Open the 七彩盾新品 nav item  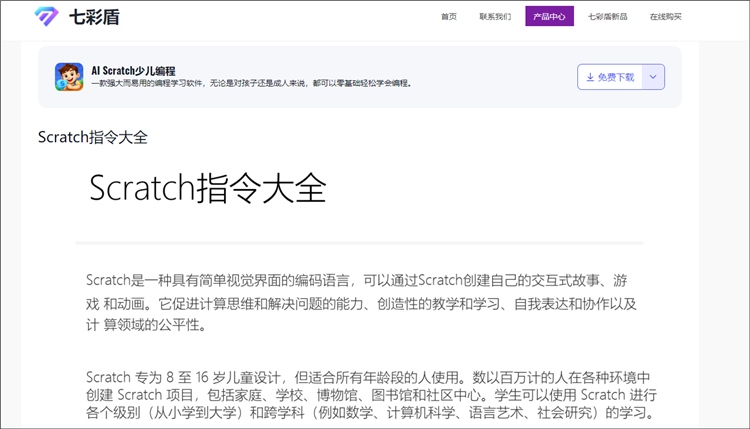[x=607, y=17]
